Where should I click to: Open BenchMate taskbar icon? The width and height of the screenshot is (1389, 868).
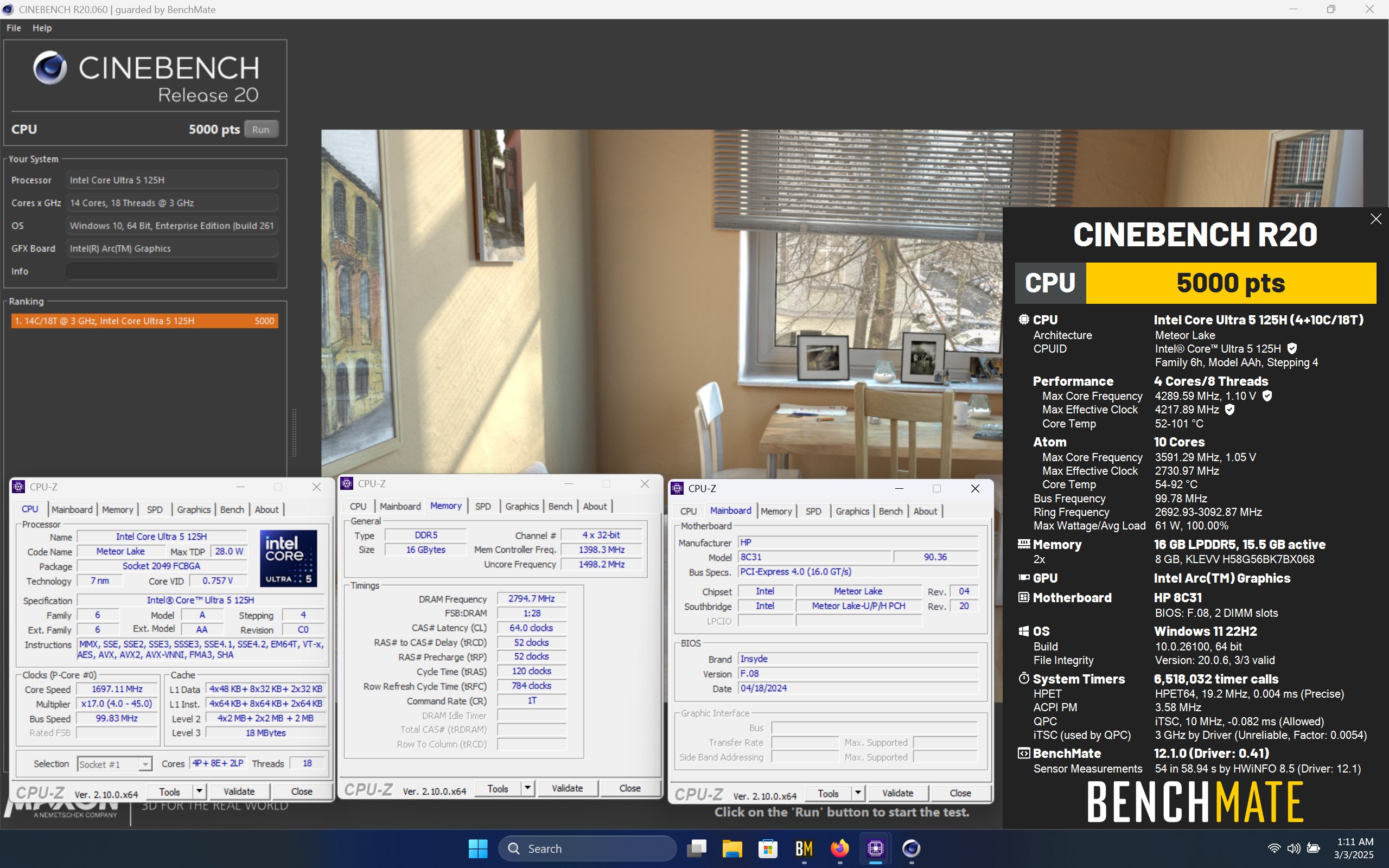pyautogui.click(x=804, y=848)
